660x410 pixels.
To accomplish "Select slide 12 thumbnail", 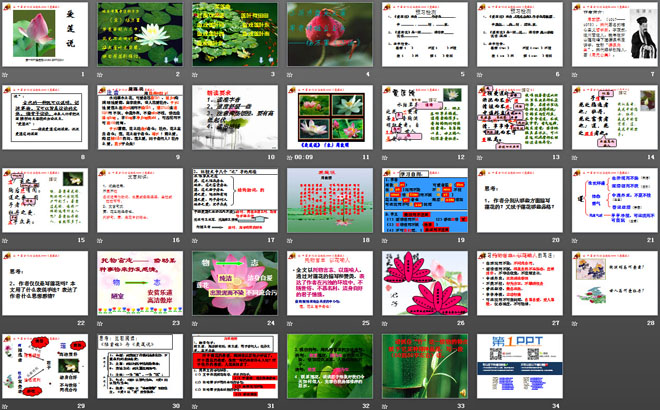I will [425, 117].
